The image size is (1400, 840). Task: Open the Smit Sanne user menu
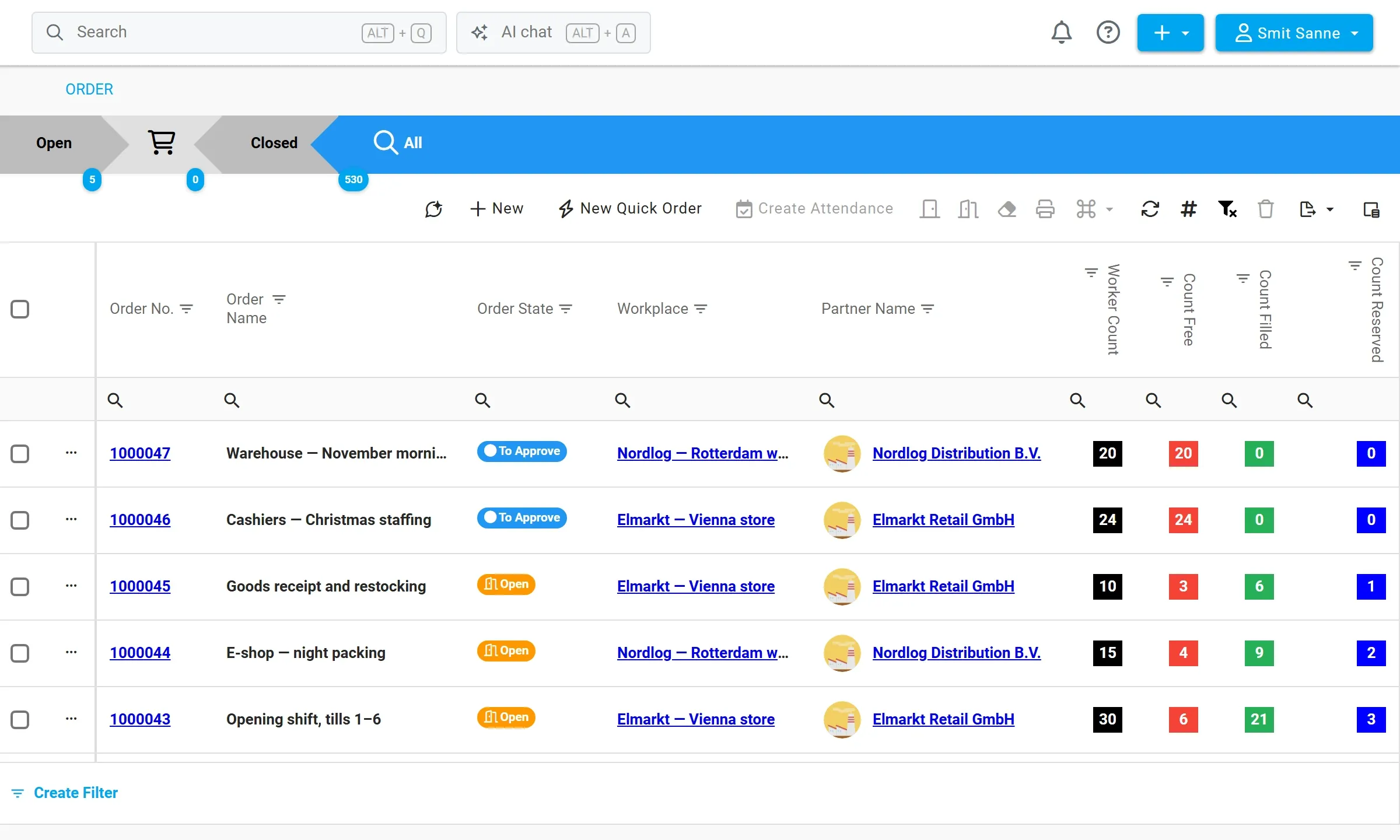(1294, 33)
